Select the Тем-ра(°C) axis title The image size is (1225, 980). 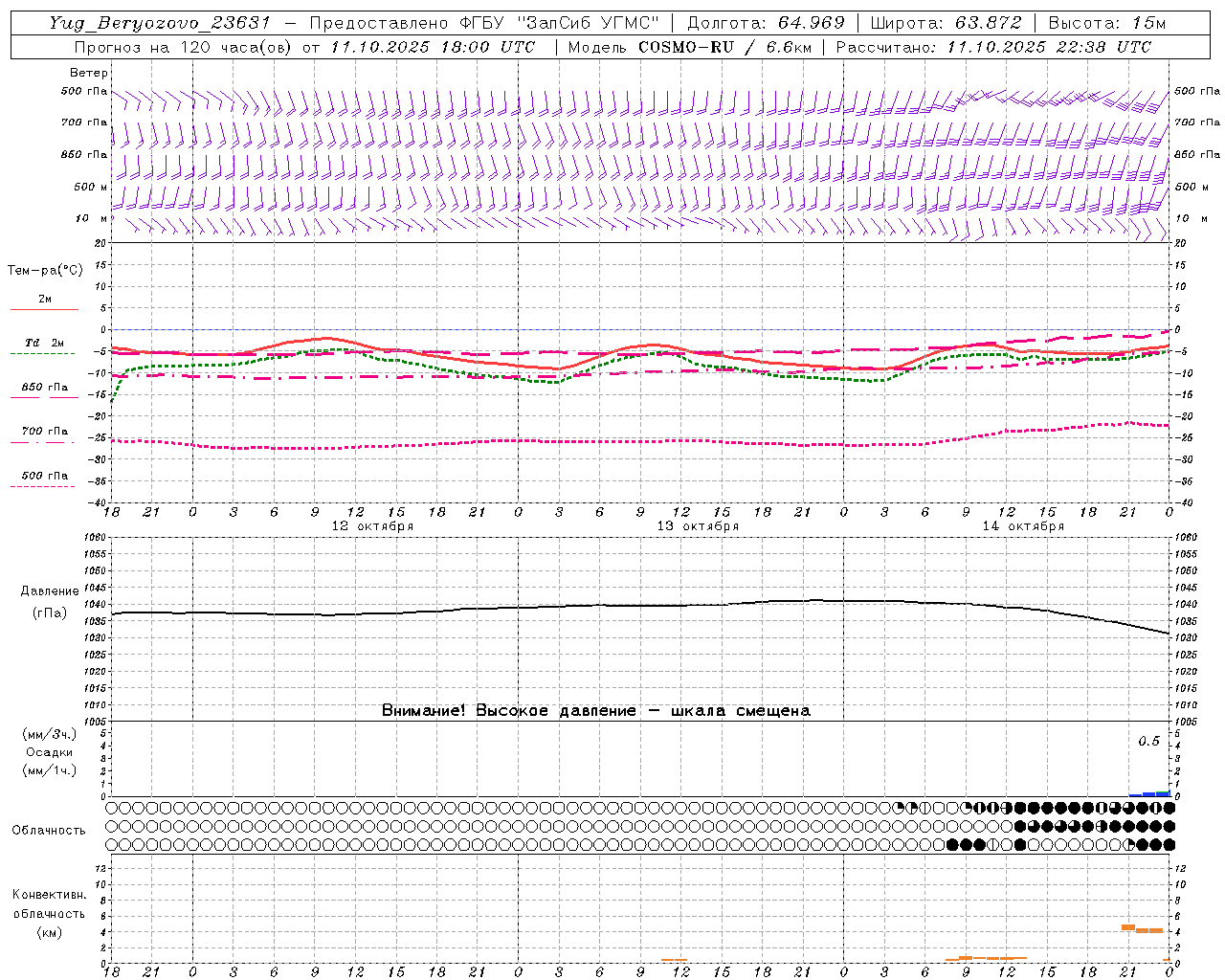pos(45,271)
